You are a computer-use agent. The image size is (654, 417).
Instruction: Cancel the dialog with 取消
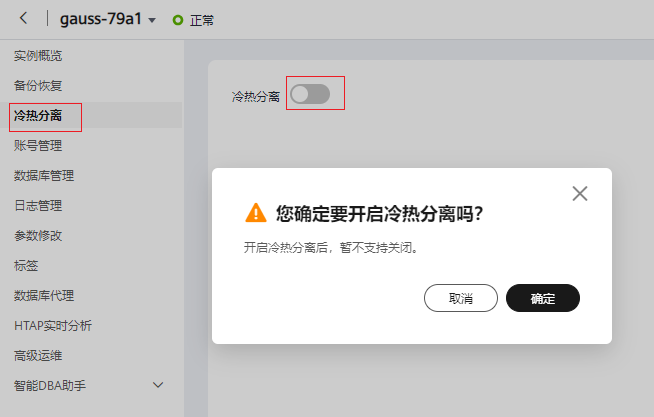(x=460, y=298)
